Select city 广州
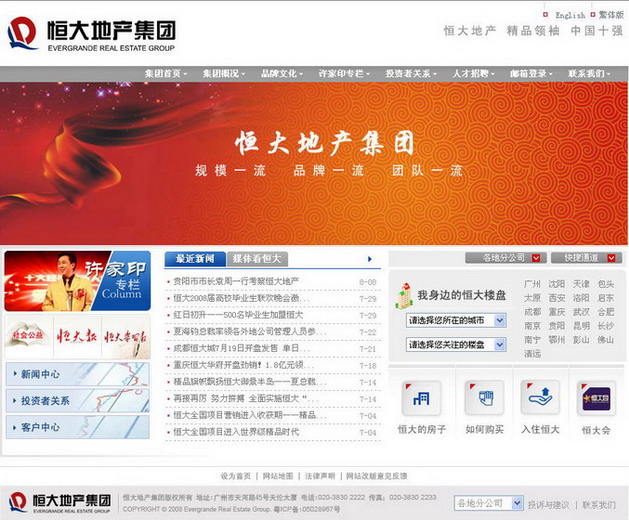Image resolution: width=629 pixels, height=520 pixels. pos(532,284)
